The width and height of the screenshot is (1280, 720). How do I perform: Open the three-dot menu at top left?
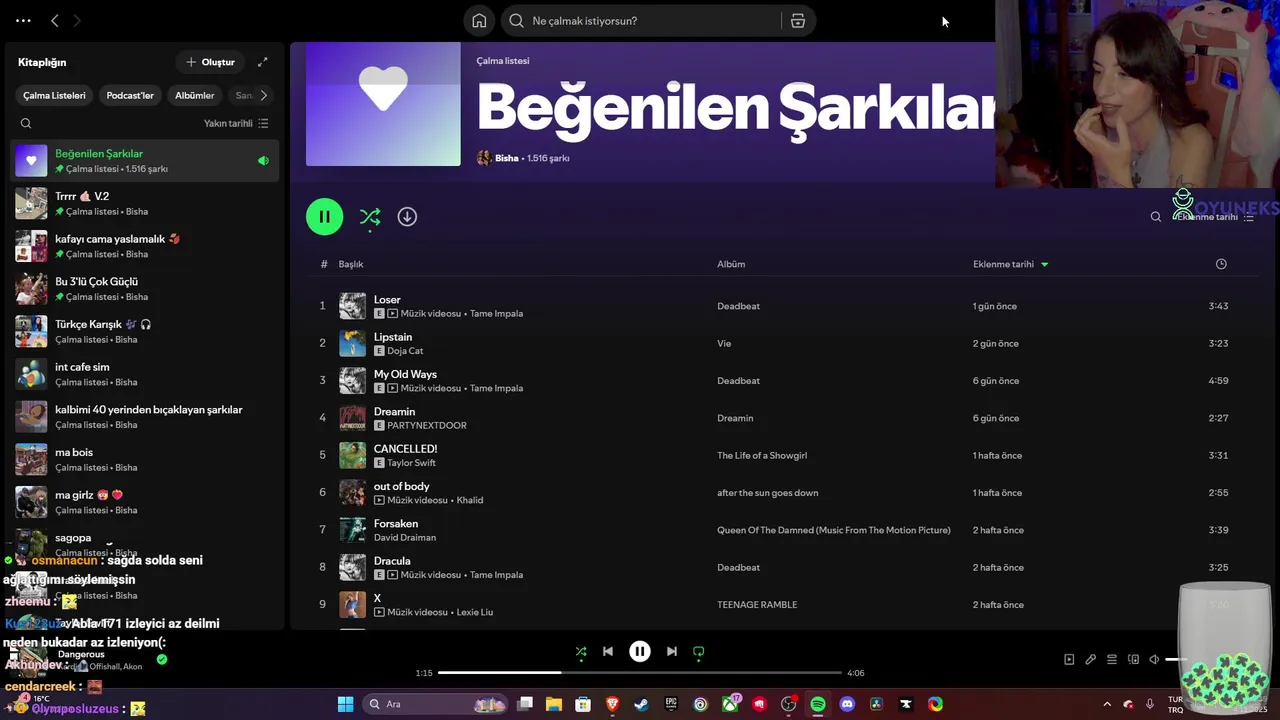click(23, 20)
